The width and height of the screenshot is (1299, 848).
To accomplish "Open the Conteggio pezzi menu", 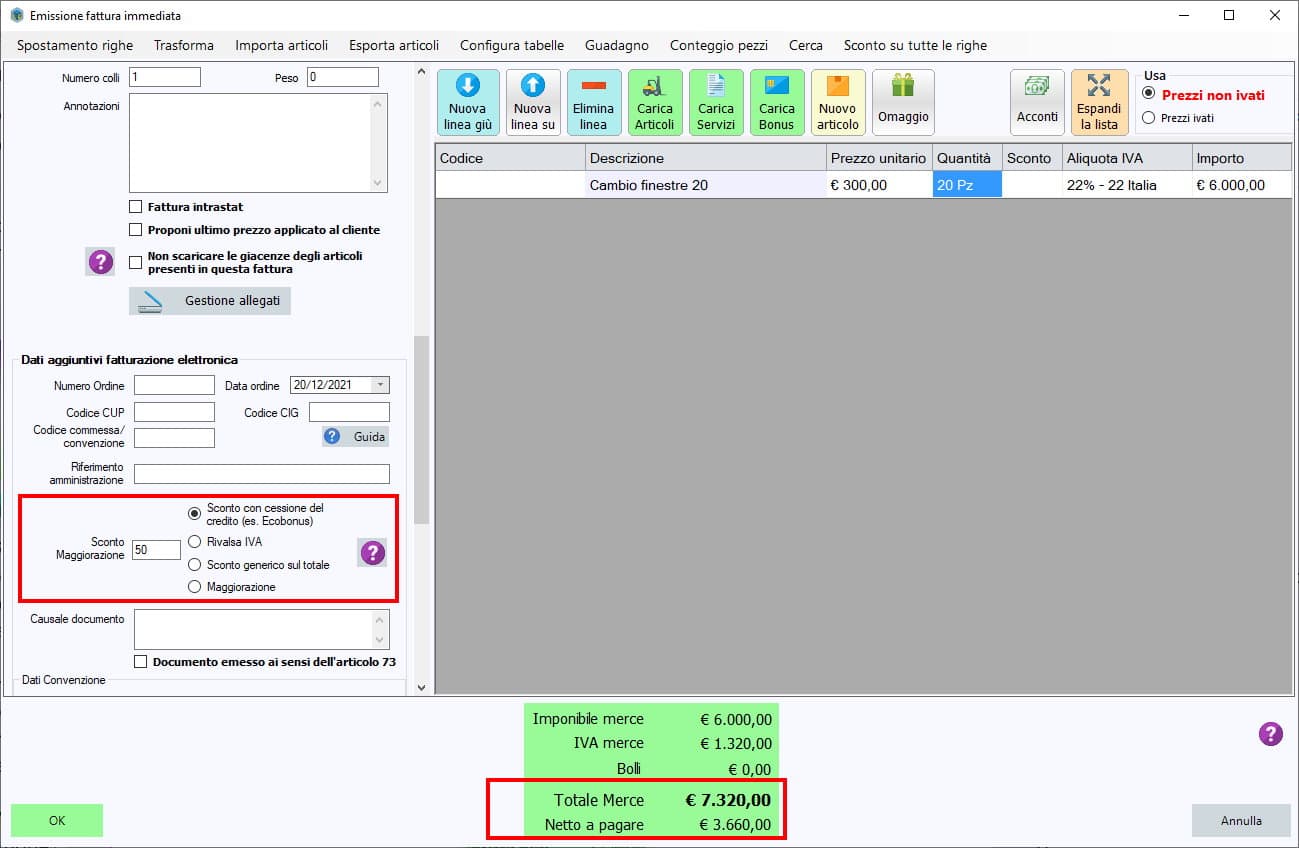I will (x=719, y=45).
